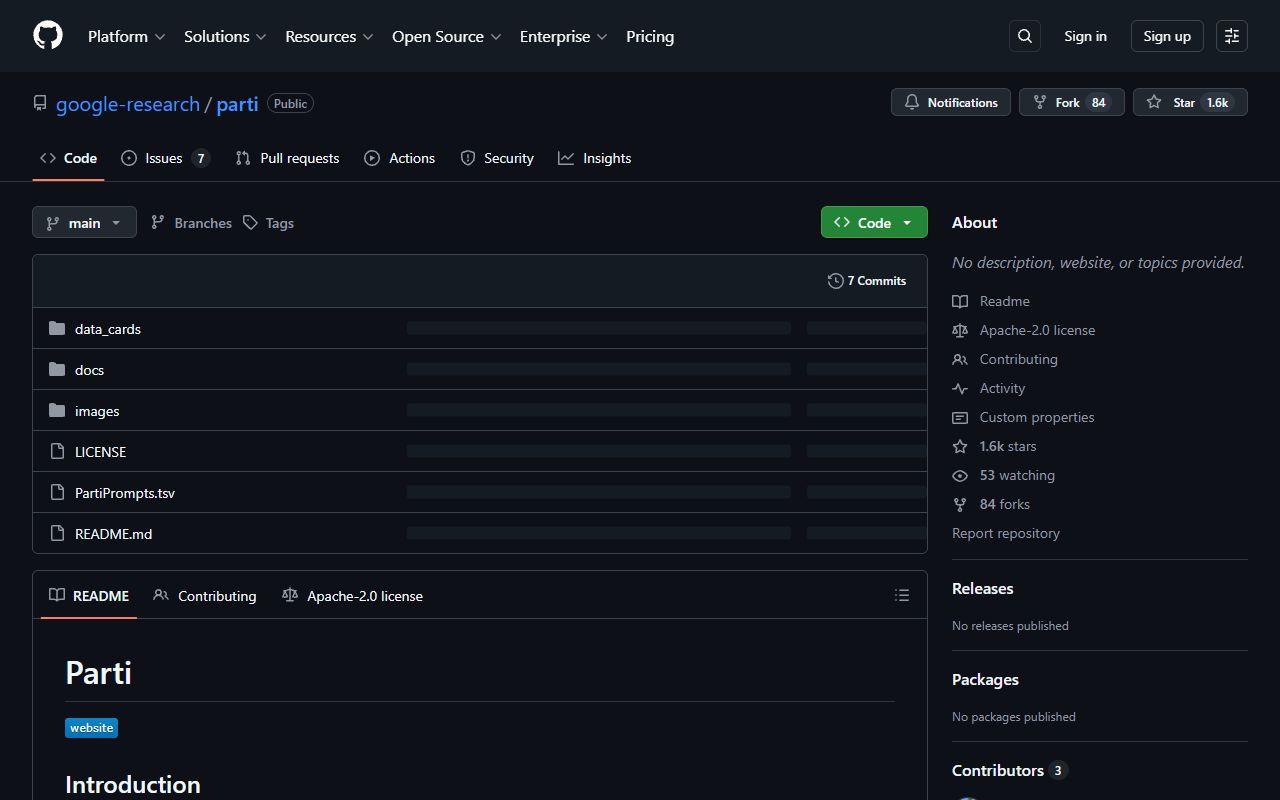Toggle the README outline list view

coord(901,594)
